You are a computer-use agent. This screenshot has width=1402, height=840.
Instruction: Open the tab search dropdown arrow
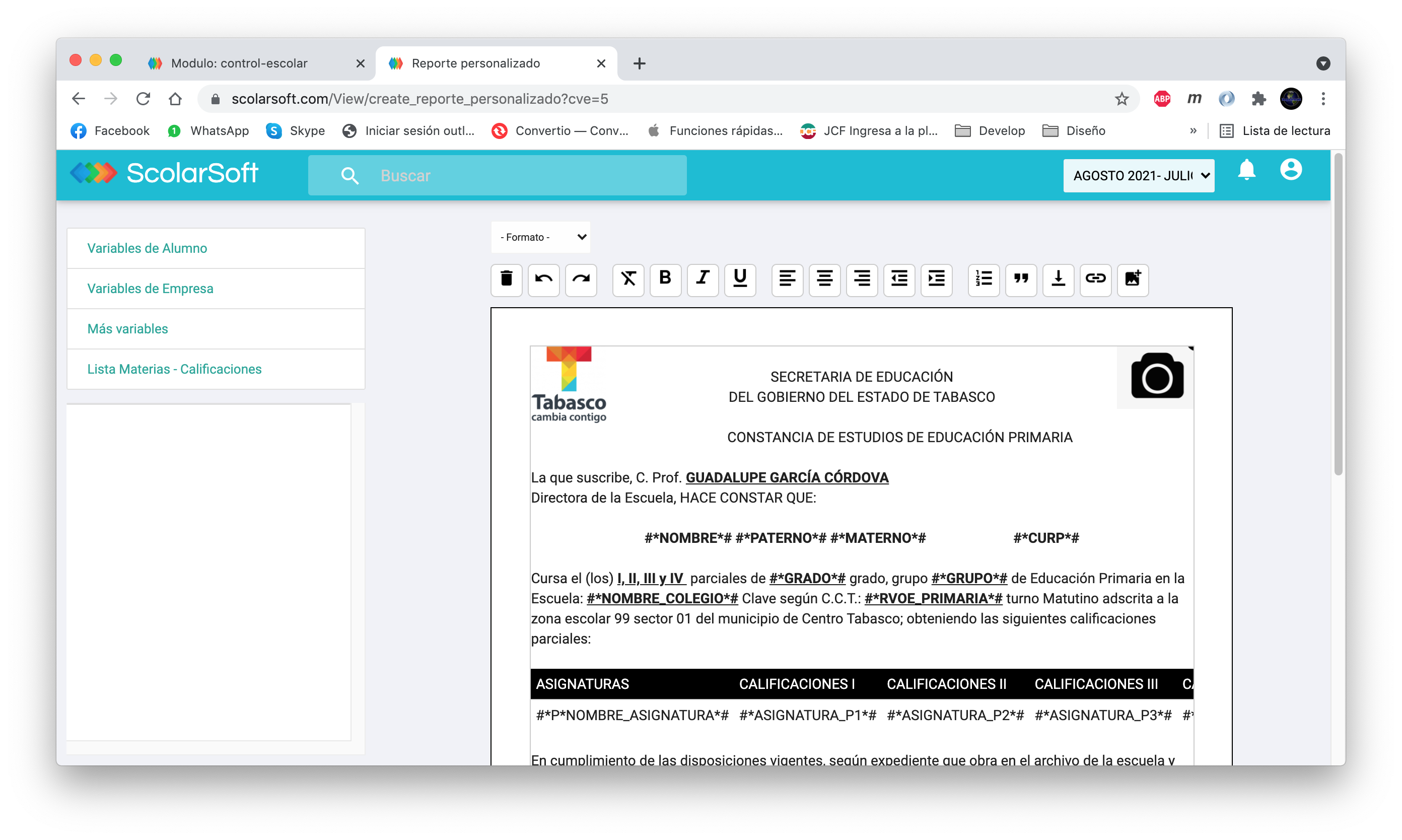[1323, 63]
